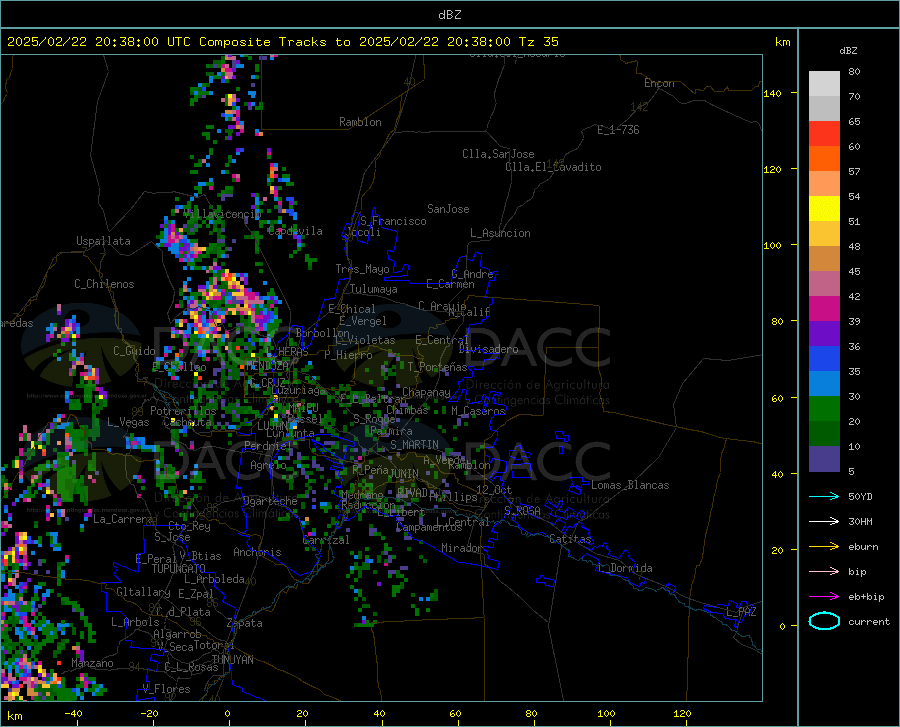900x727 pixels.
Task: Click the Mirador label on the map
Action: 462,548
